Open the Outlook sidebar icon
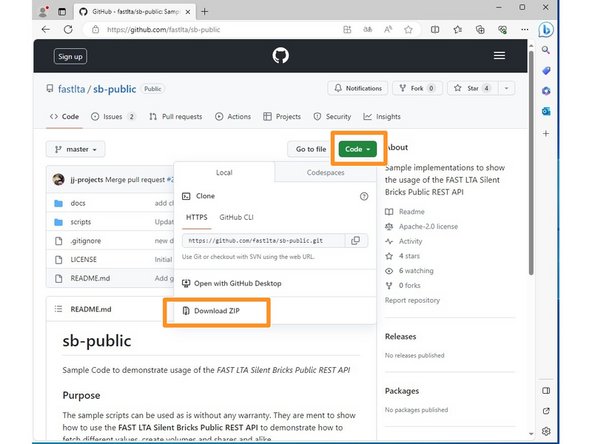Viewport: 592px width, 444px height. (x=546, y=111)
